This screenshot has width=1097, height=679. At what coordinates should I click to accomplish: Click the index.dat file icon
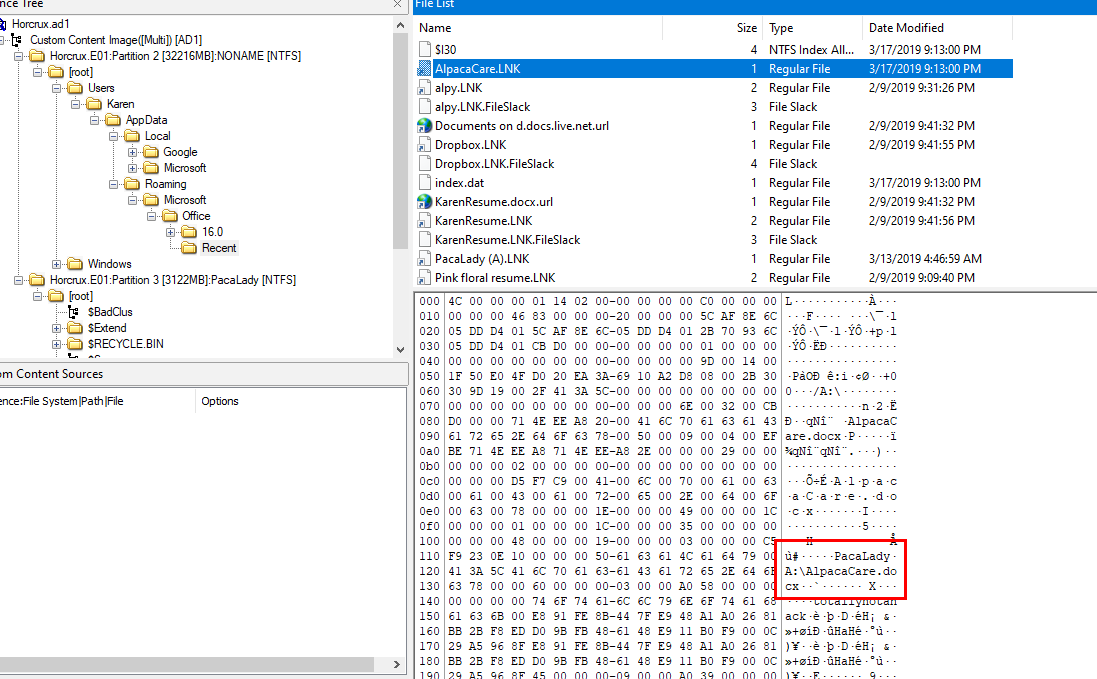click(x=424, y=183)
